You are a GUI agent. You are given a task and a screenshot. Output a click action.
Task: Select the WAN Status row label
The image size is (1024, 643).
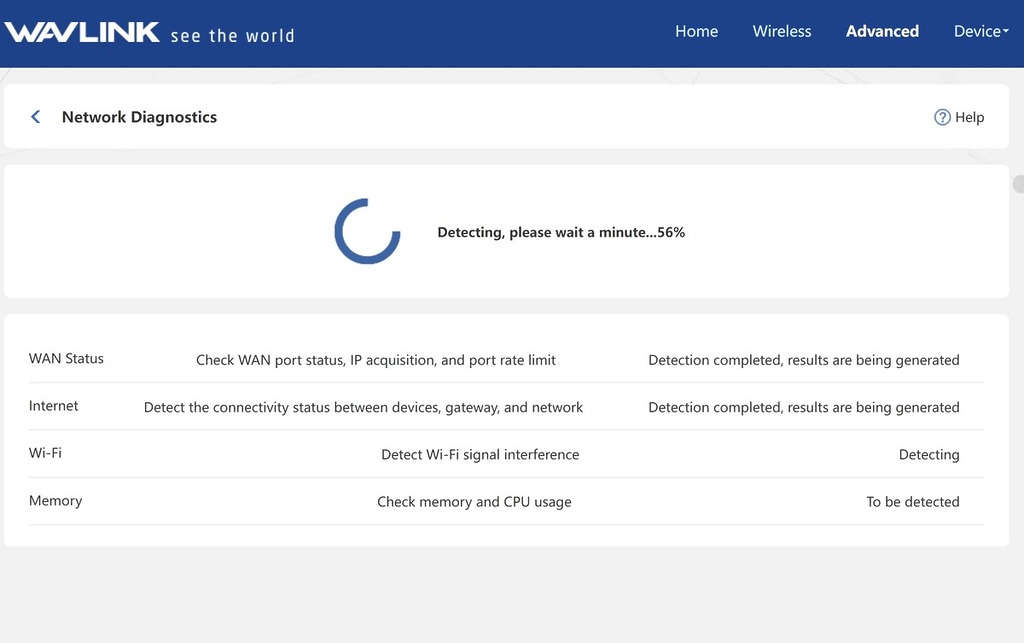[66, 359]
